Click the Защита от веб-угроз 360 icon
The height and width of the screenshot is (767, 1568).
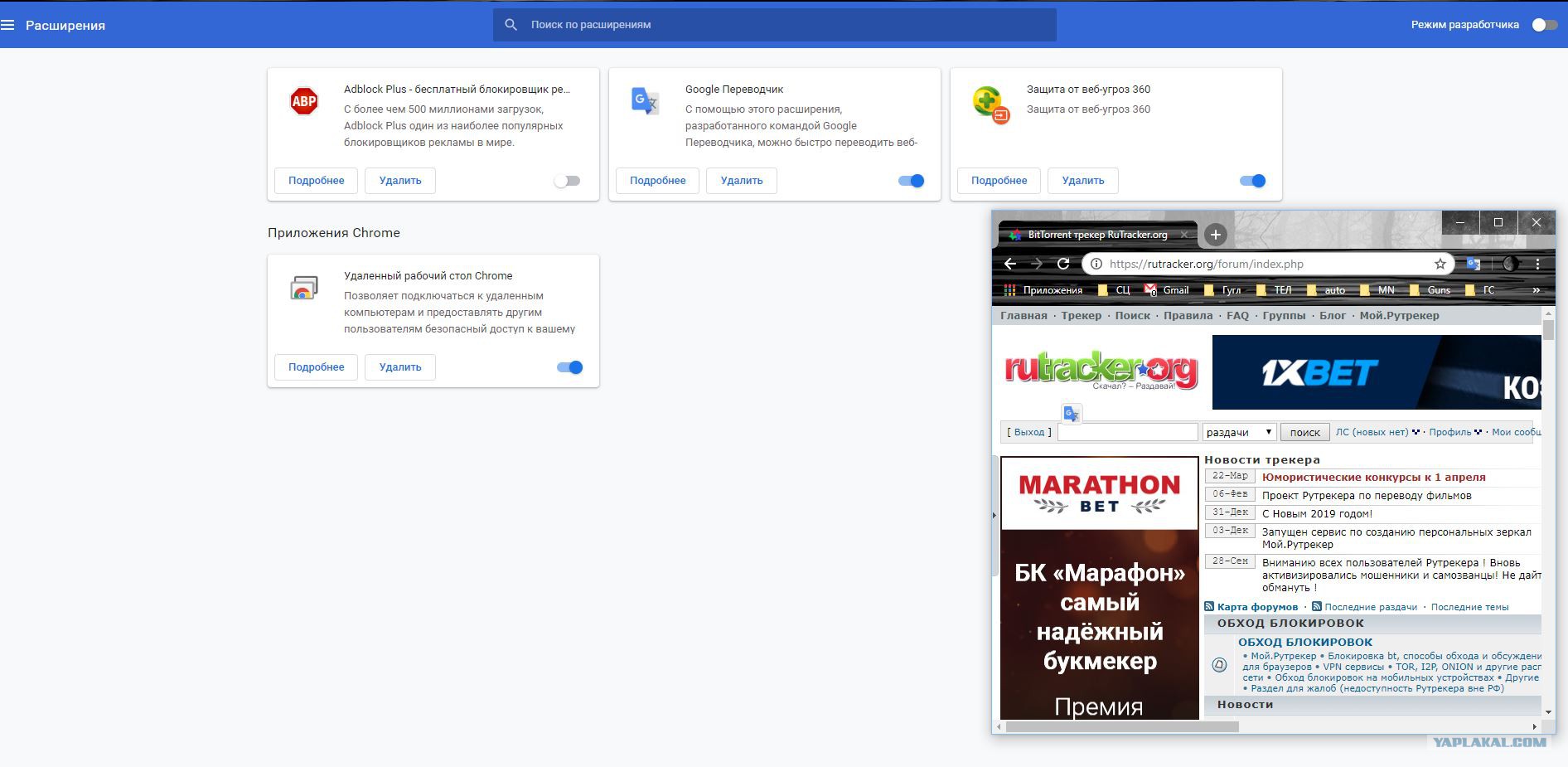[990, 104]
